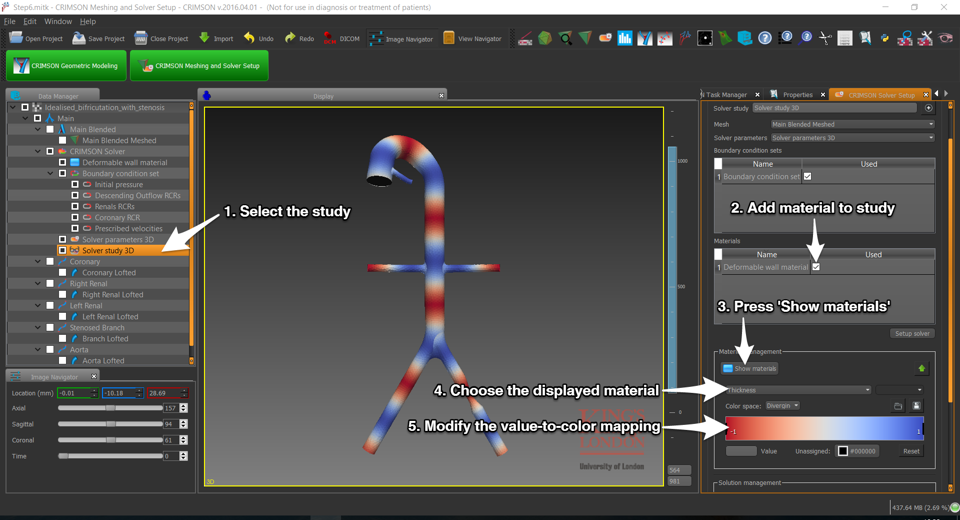Click the green up-arrow icon in Material management

921,369
